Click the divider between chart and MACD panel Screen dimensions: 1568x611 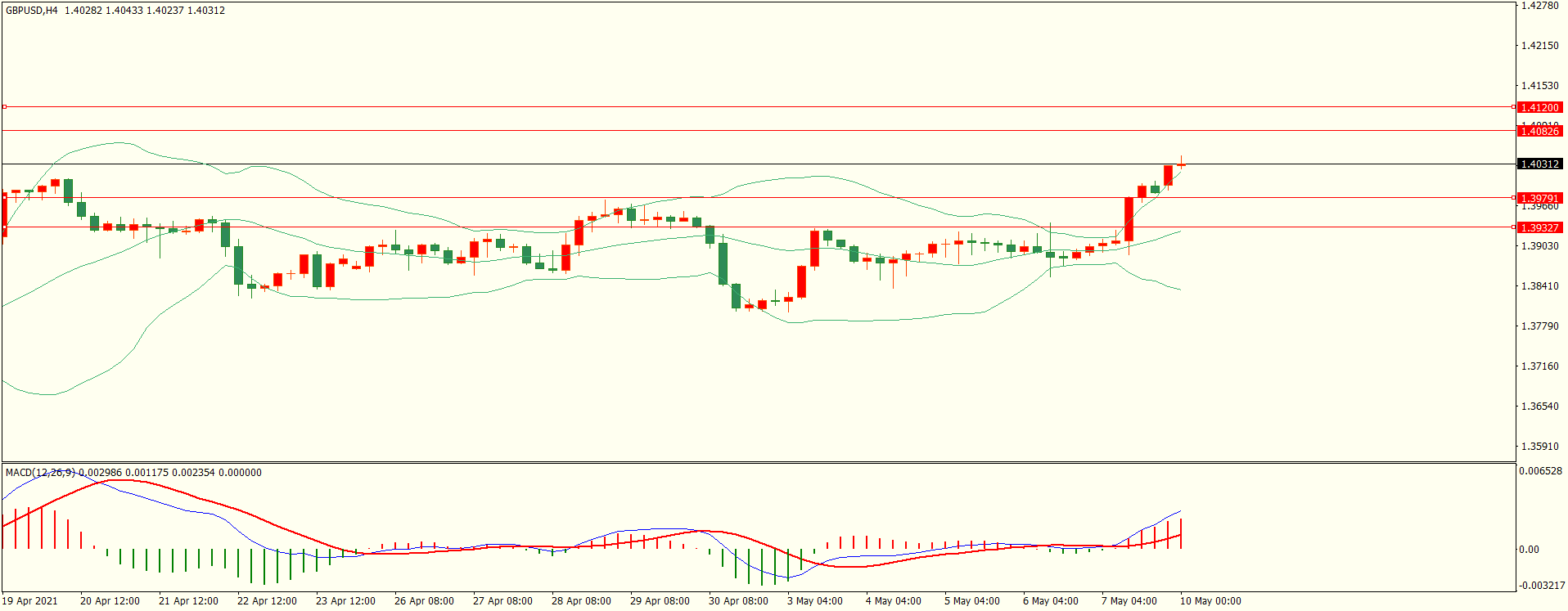point(758,463)
